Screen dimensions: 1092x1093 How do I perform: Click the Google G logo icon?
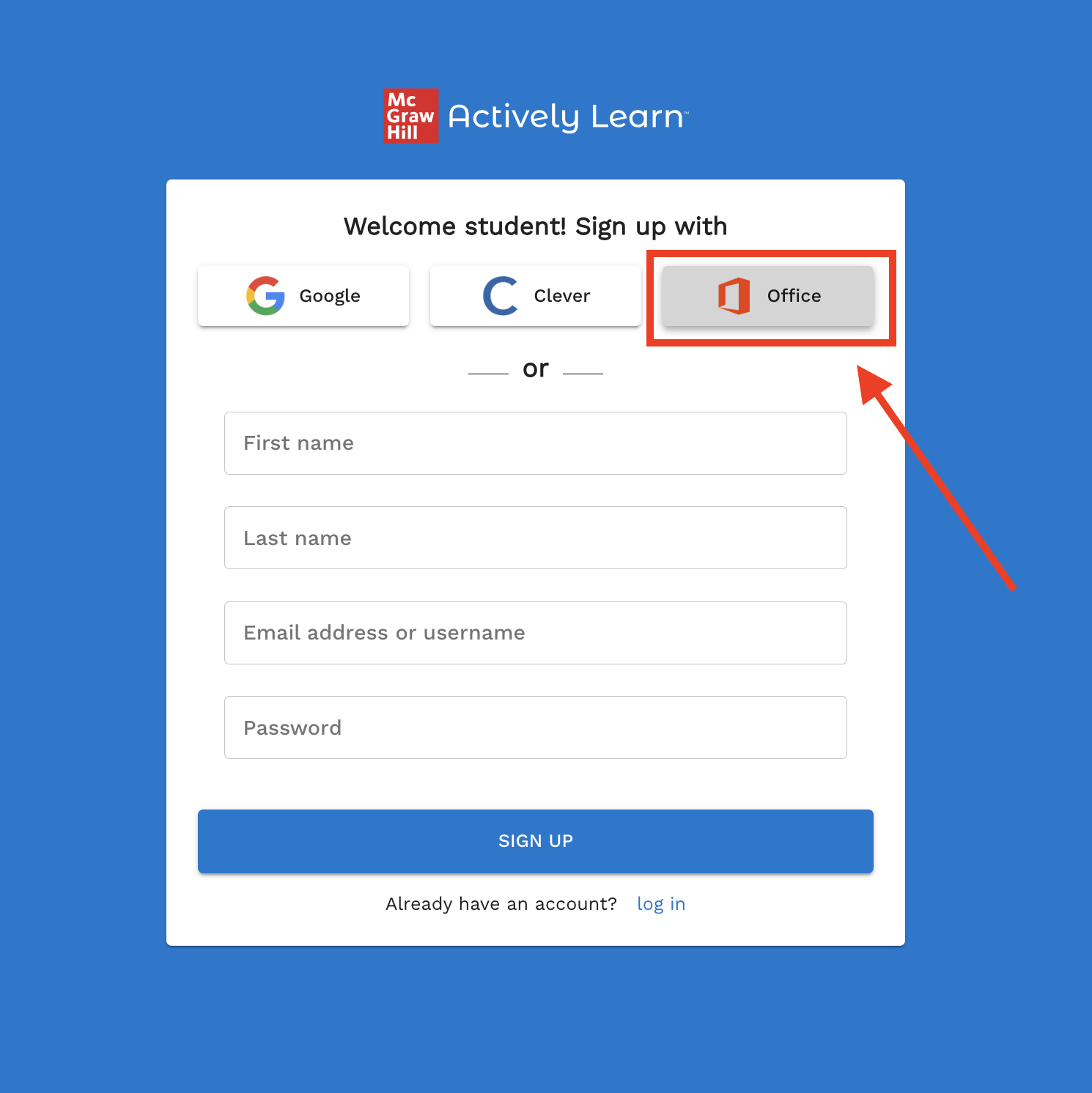tap(265, 296)
